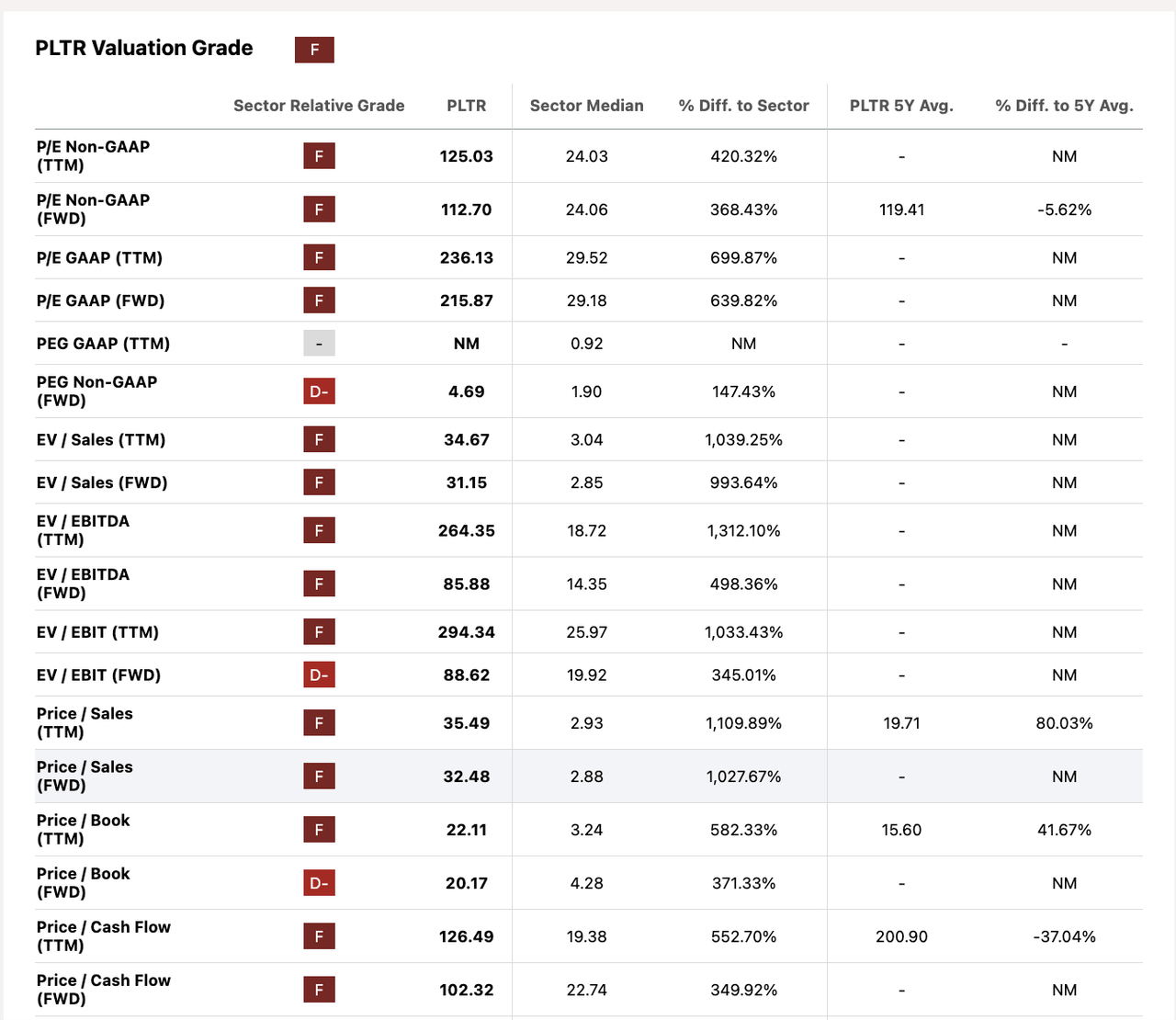Open the EV / Sales (FWD) metric
The image size is (1176, 1020).
click(102, 482)
